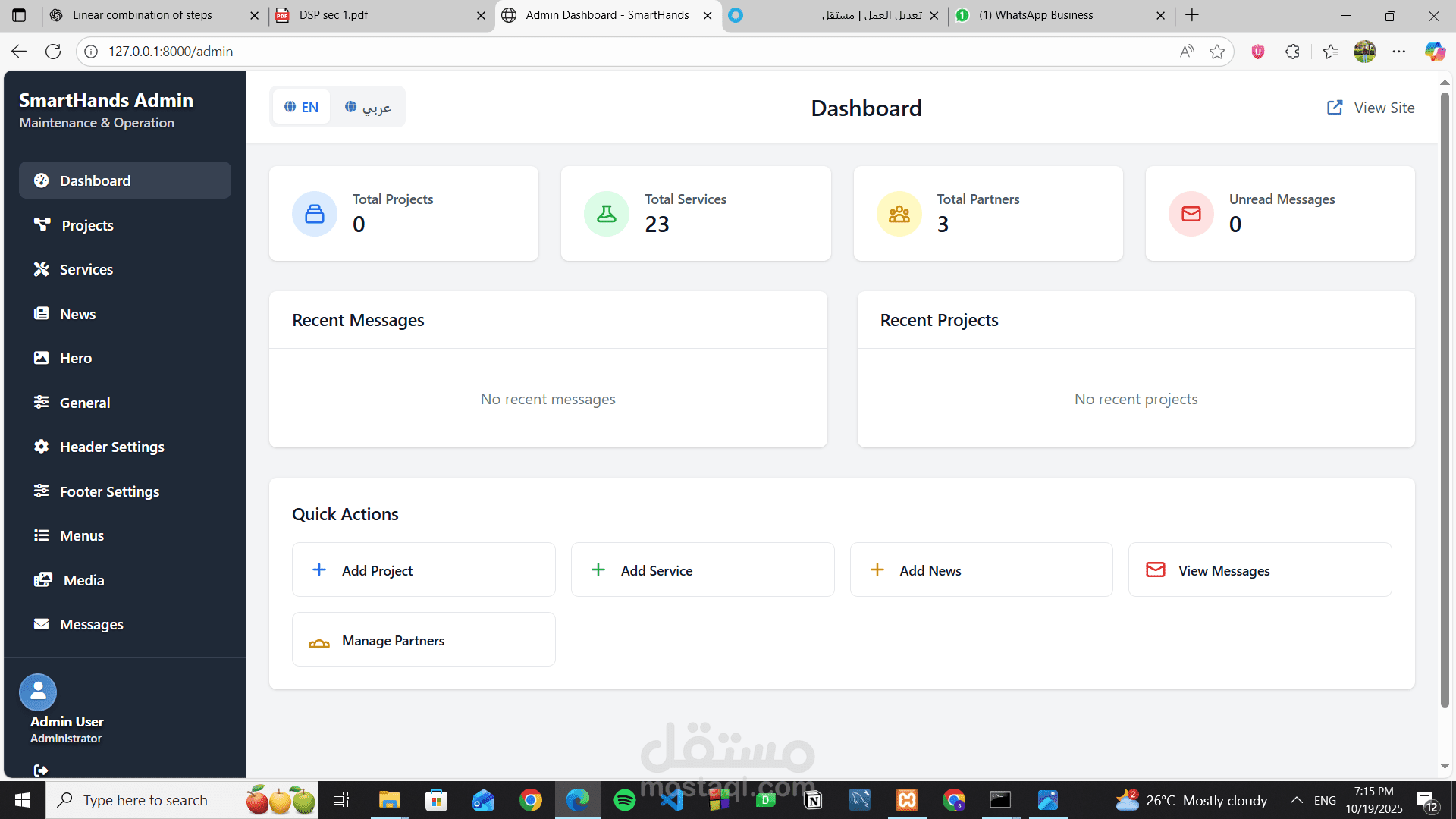Click the Total Projects blue icon
The height and width of the screenshot is (819, 1456).
pos(315,214)
